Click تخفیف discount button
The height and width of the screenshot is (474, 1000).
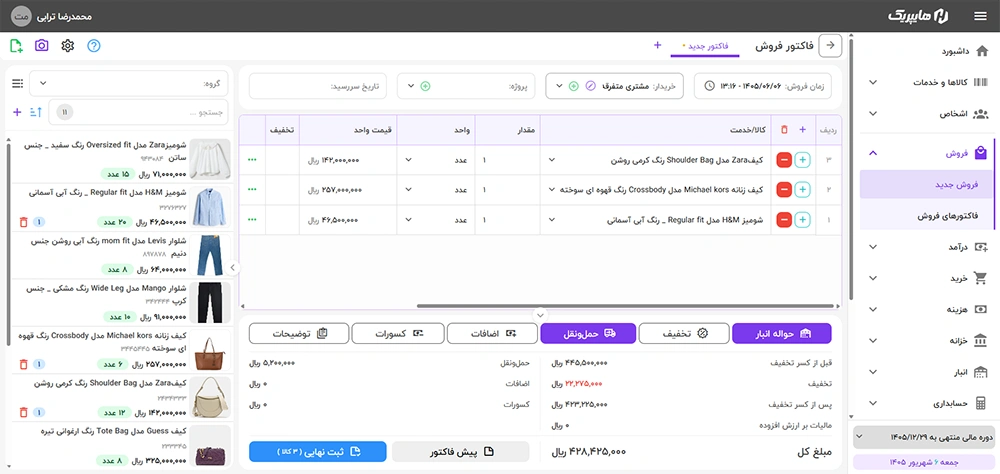click(684, 333)
